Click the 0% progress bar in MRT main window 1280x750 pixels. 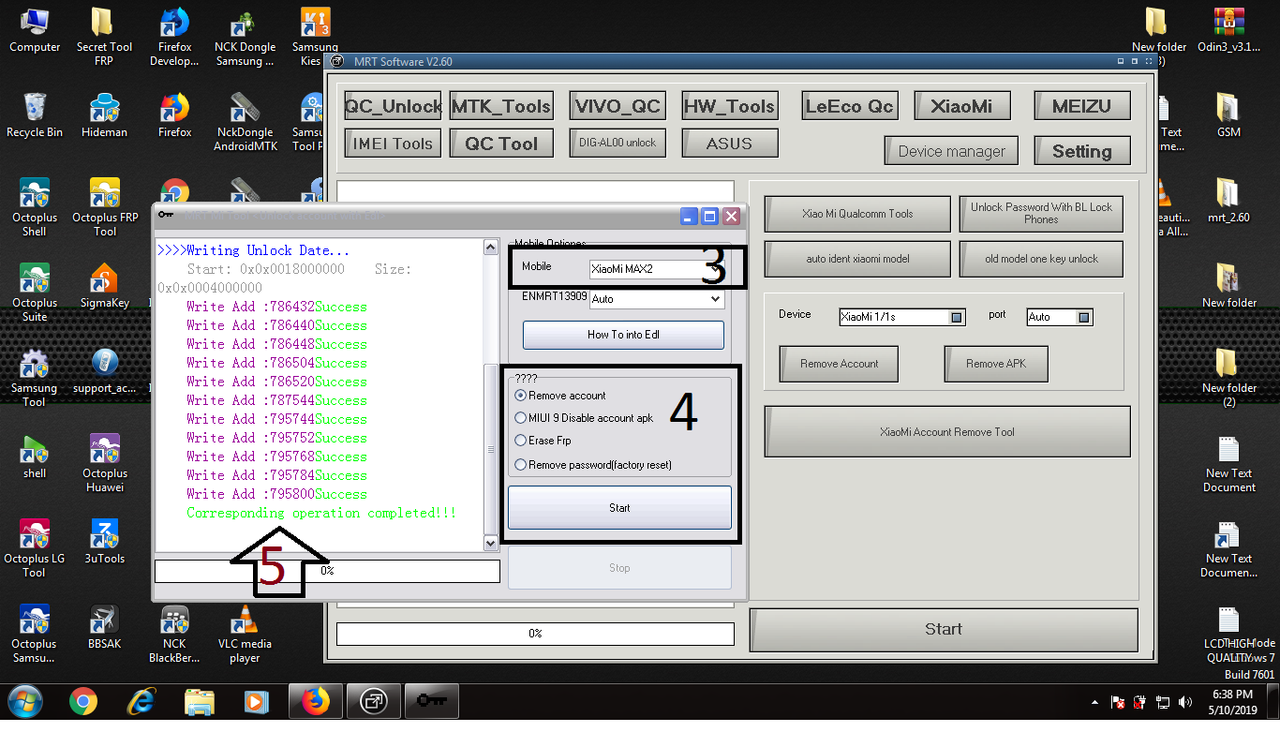[535, 634]
